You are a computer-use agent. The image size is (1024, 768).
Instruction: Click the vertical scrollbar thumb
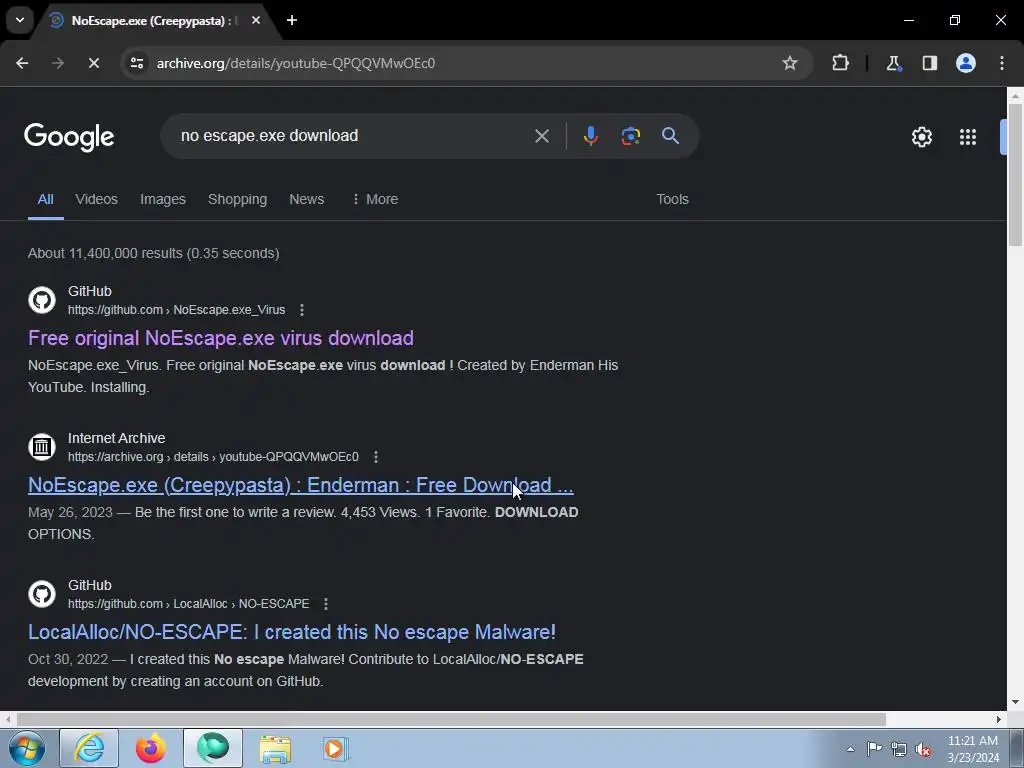coord(1015,174)
